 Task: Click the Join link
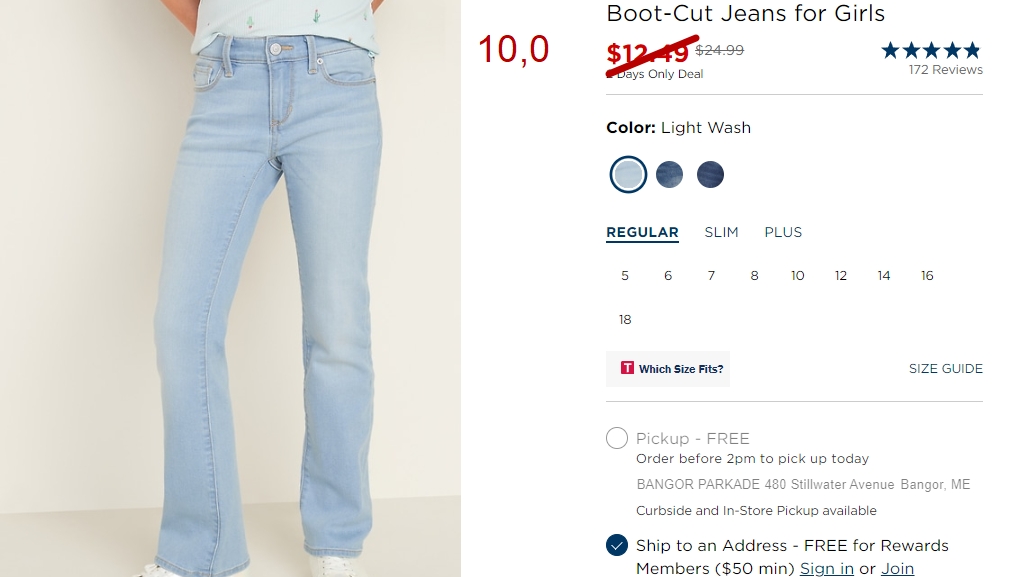click(897, 569)
